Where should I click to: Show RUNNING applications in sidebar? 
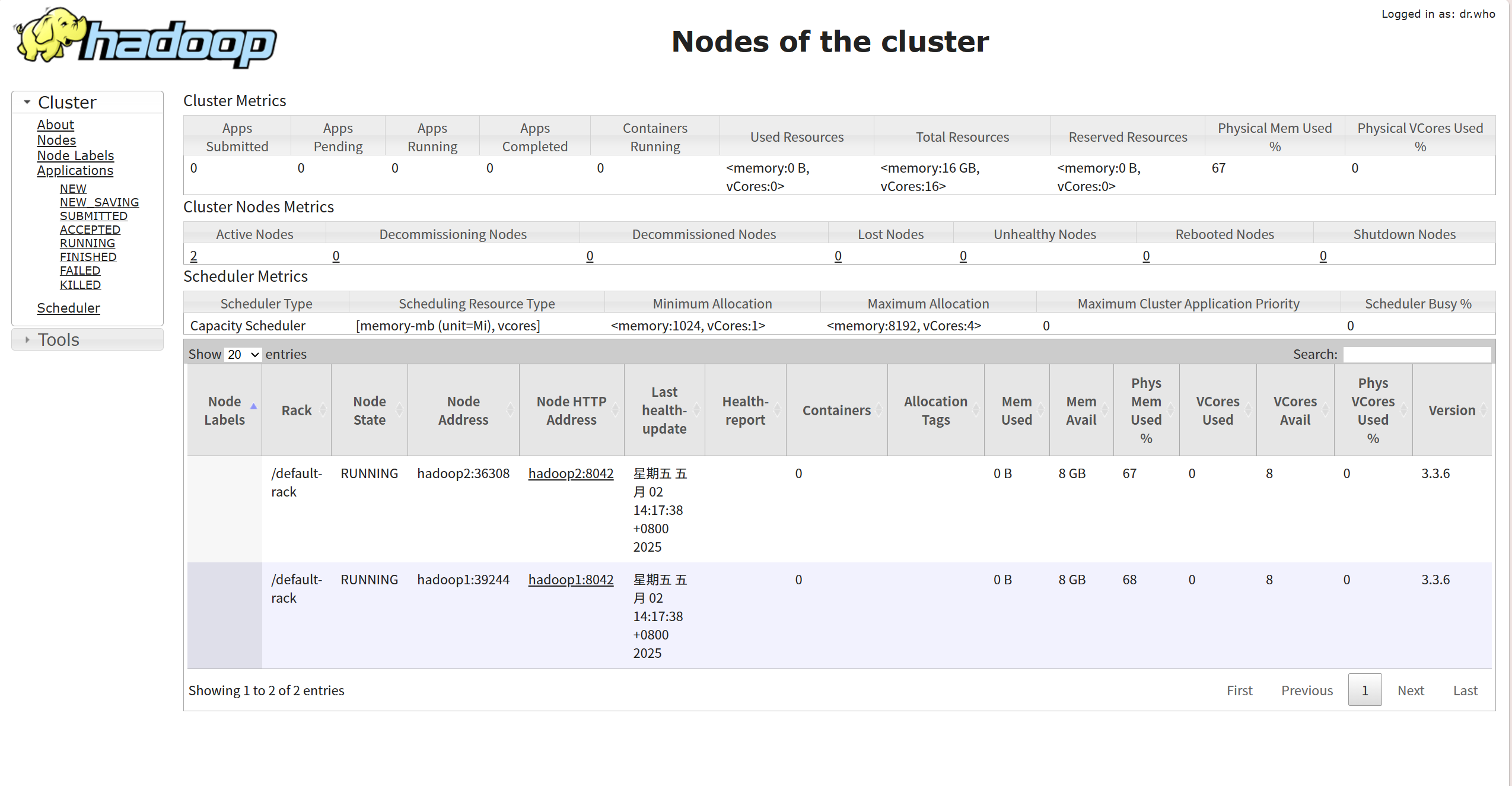[x=87, y=243]
